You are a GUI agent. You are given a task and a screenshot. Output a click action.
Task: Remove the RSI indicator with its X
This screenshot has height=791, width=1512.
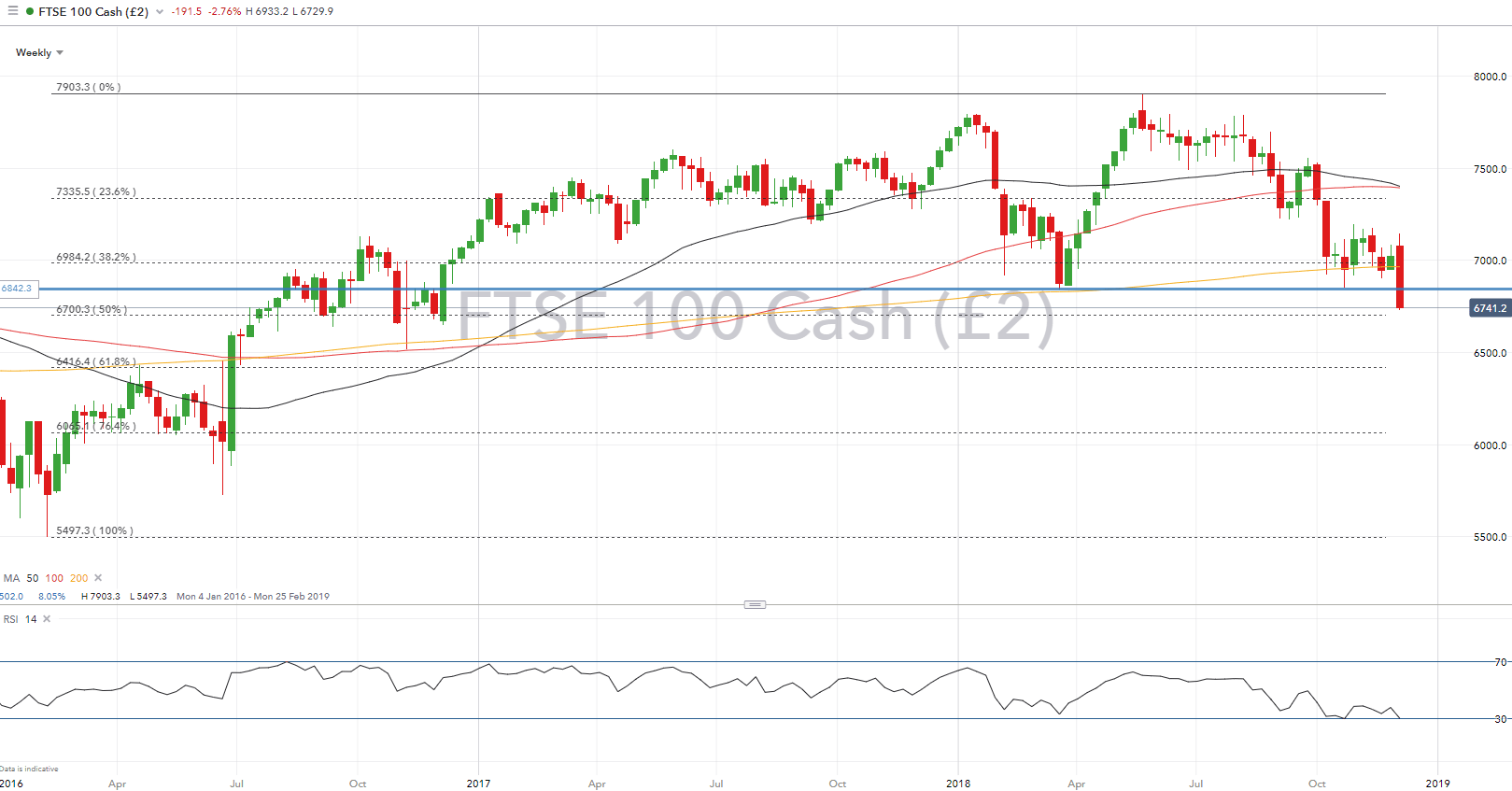click(47, 619)
